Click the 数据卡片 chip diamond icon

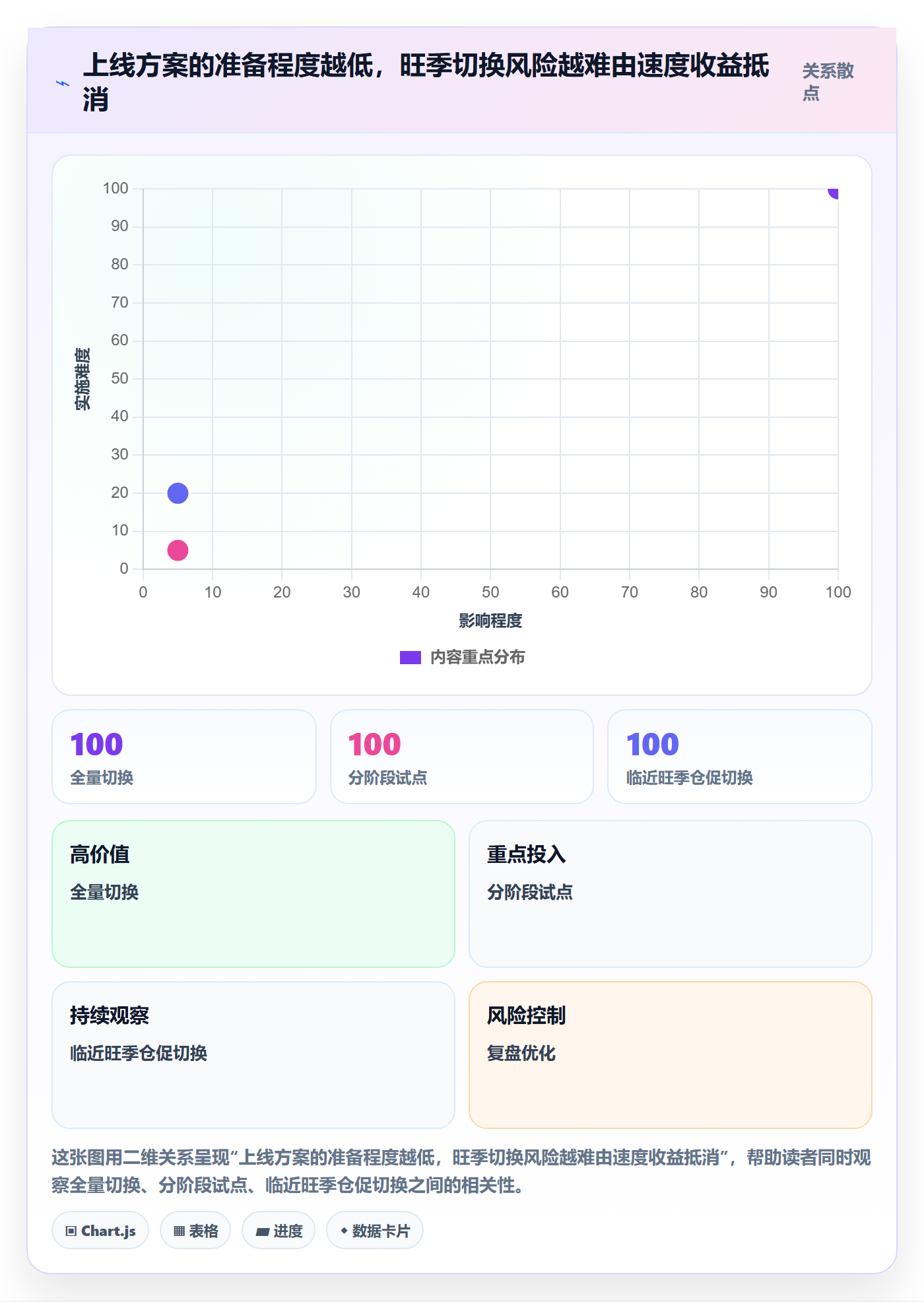click(344, 1231)
